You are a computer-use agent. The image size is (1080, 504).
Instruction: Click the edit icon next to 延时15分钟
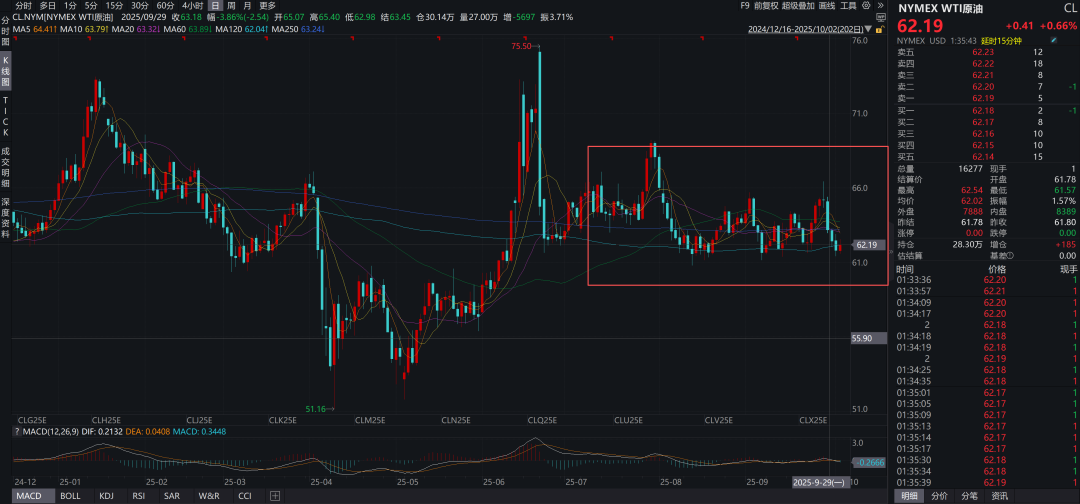click(1054, 41)
